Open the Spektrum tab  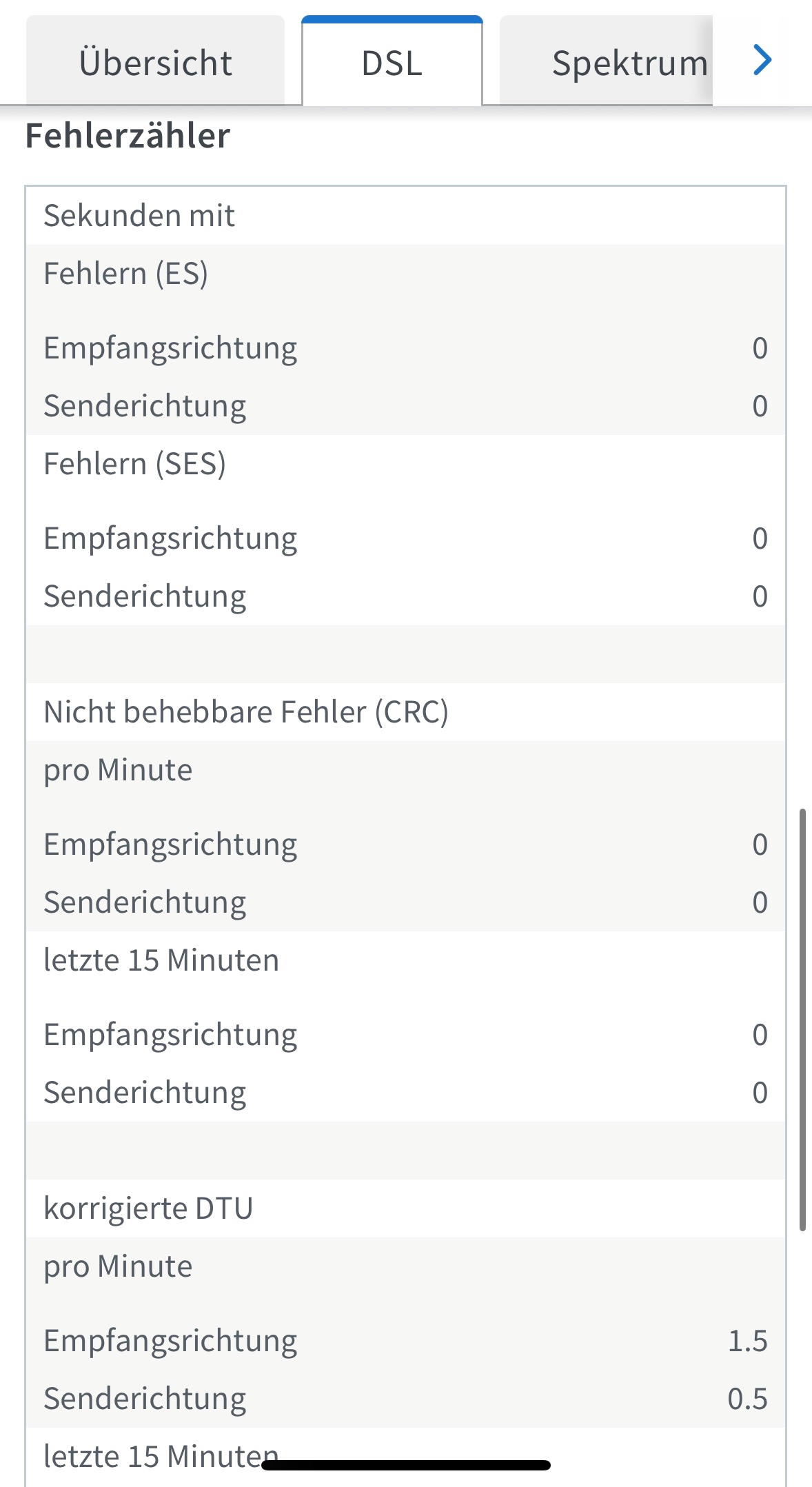point(607,62)
